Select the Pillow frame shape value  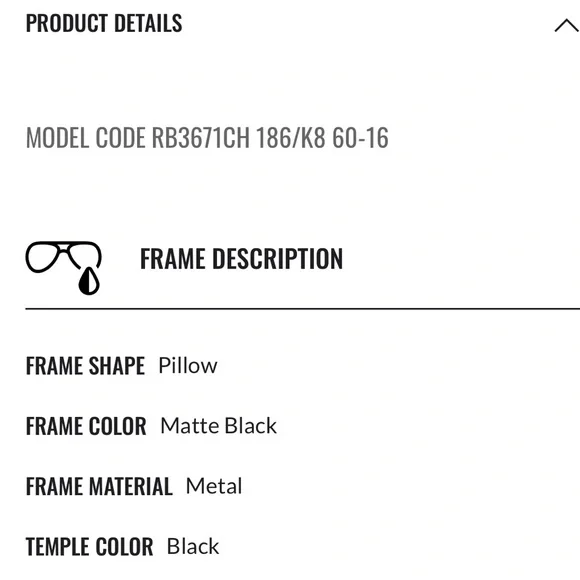tap(188, 366)
